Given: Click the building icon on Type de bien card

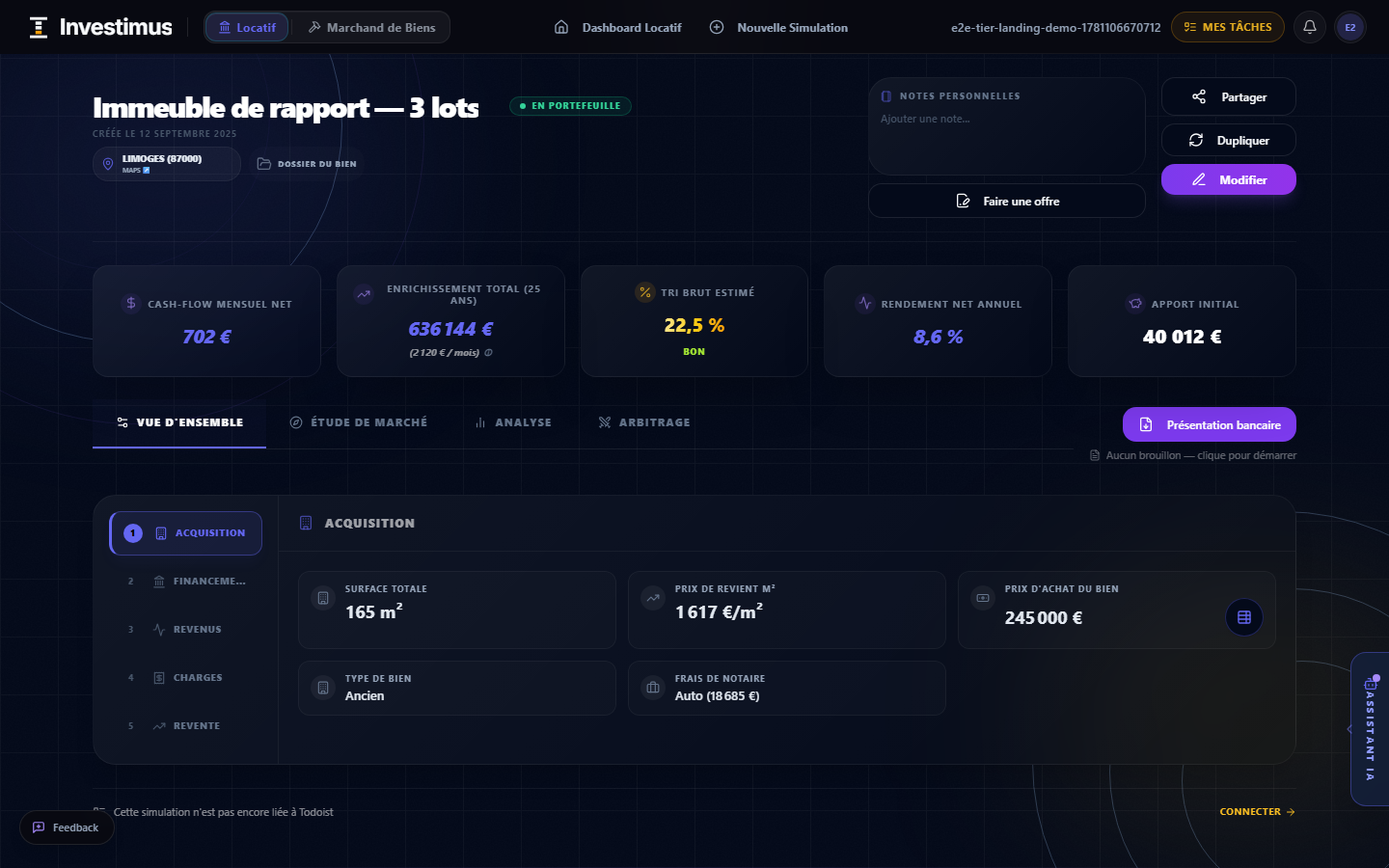Looking at the screenshot, I should point(323,688).
